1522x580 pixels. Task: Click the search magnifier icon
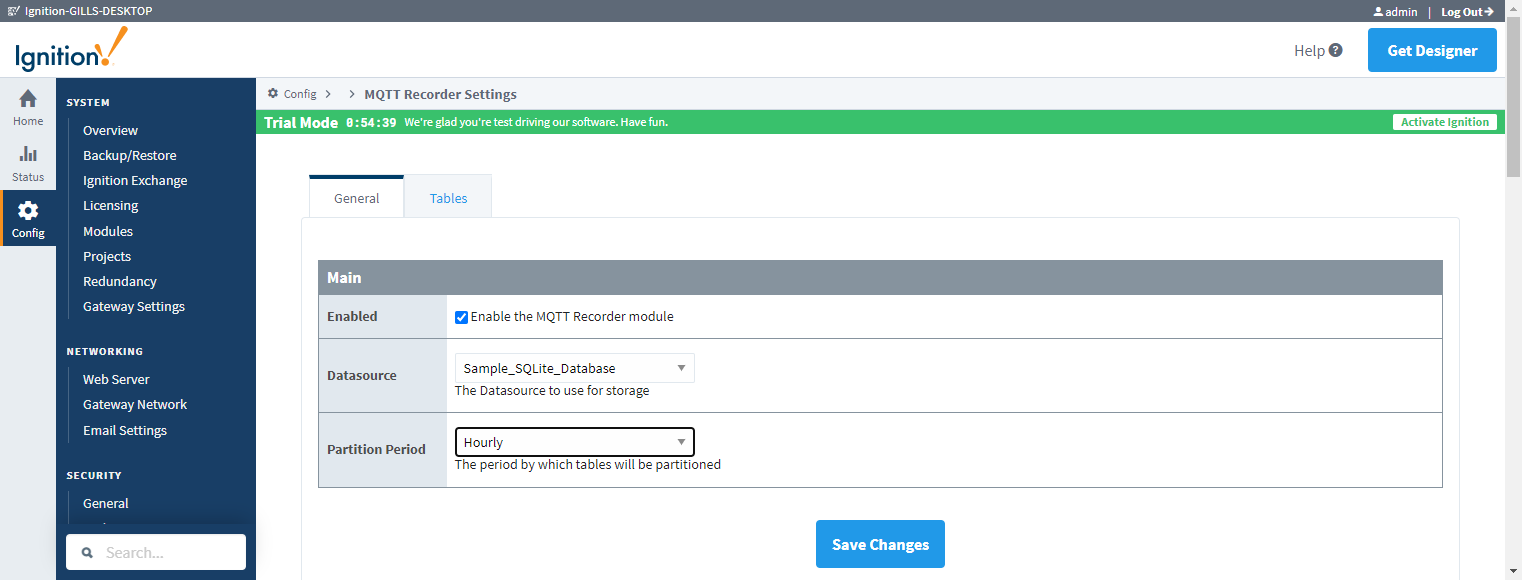click(x=87, y=552)
